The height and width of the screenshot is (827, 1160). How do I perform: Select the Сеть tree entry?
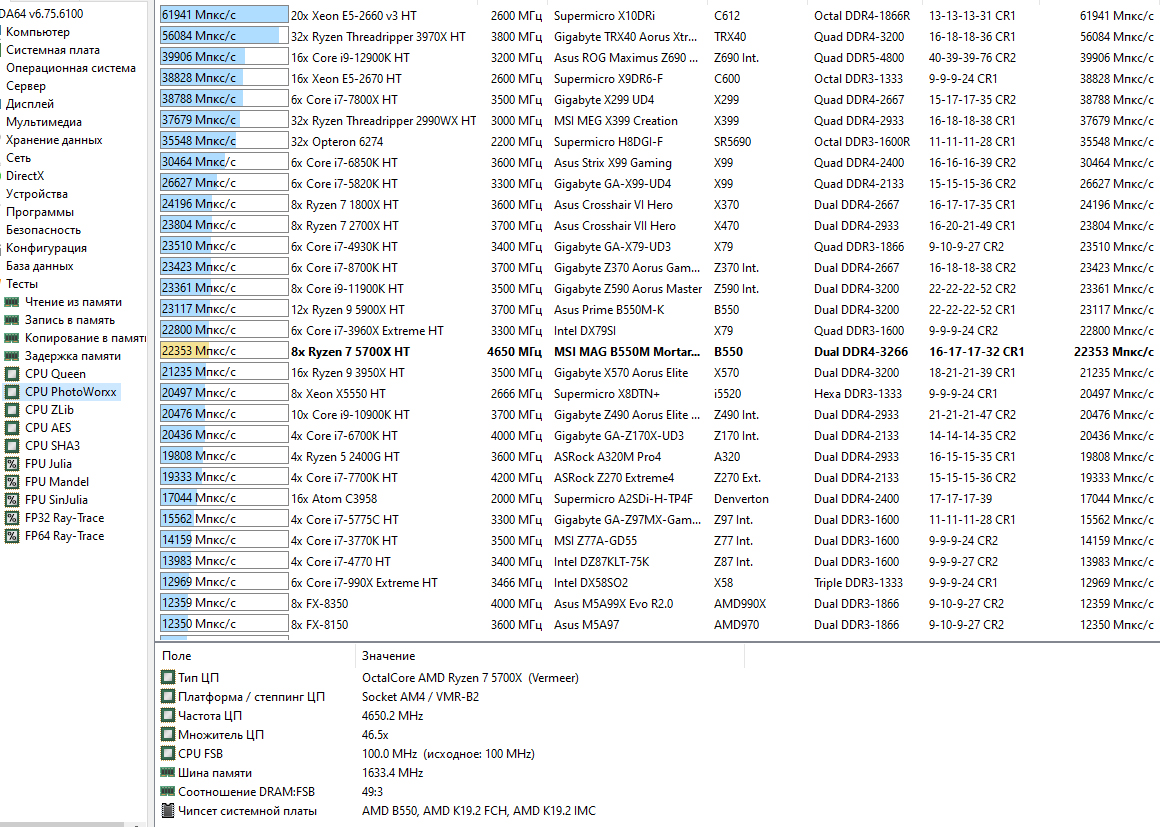[x=18, y=158]
